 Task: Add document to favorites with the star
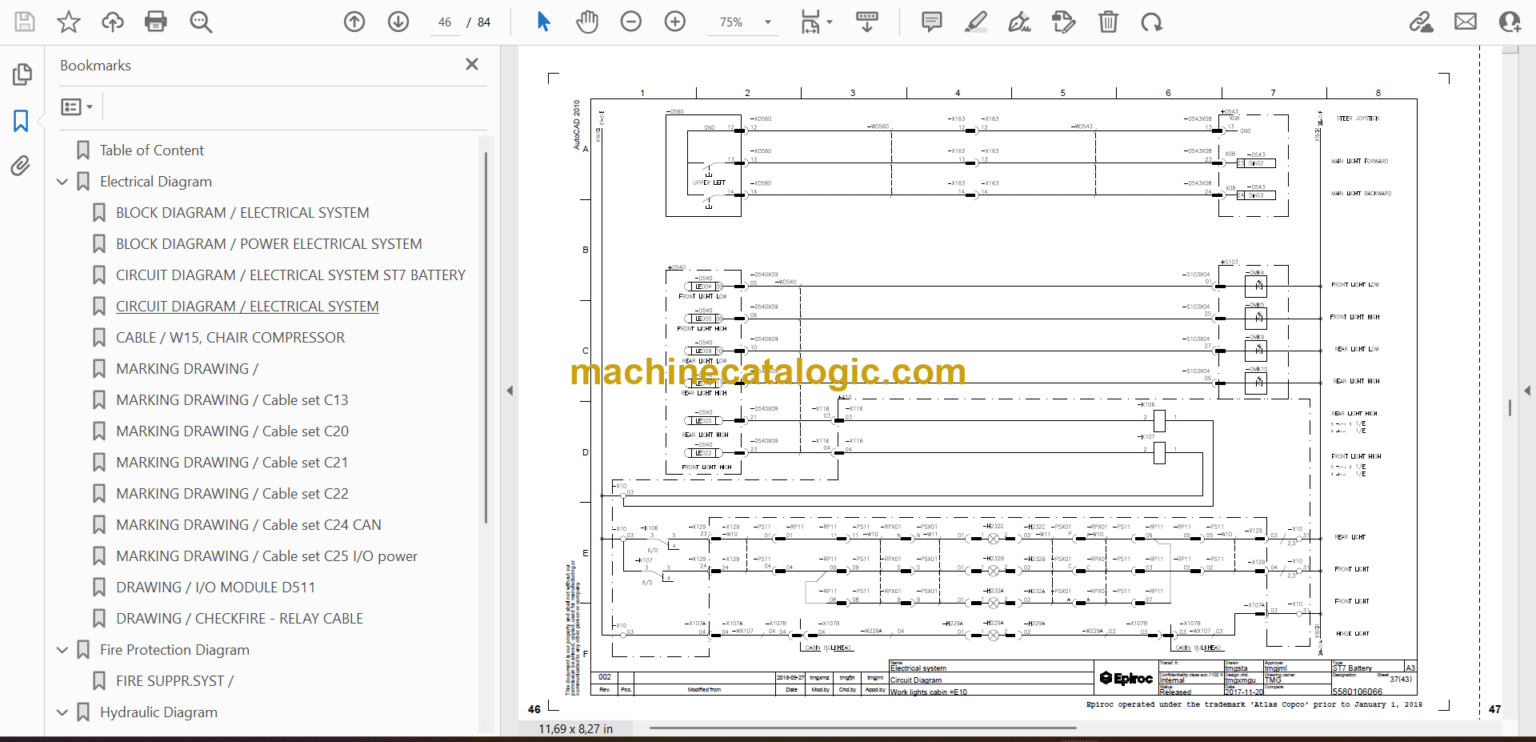(67, 21)
